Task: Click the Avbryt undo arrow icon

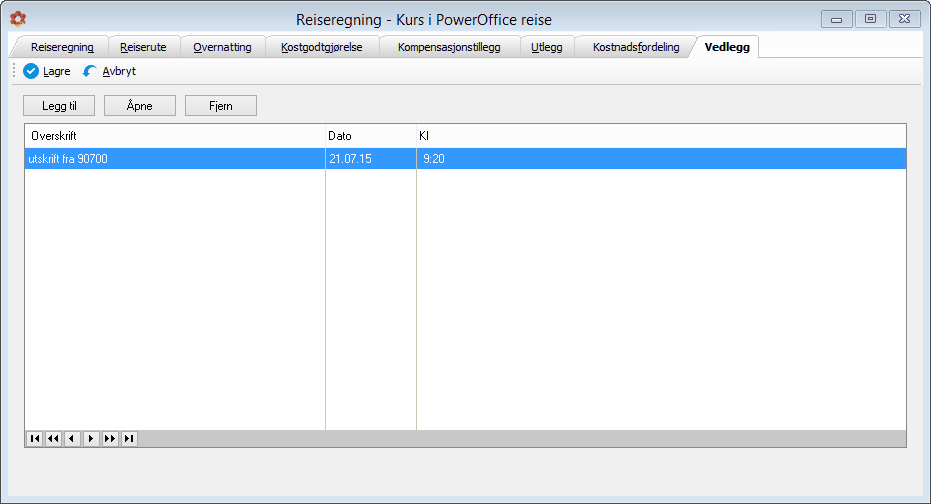Action: (90, 71)
